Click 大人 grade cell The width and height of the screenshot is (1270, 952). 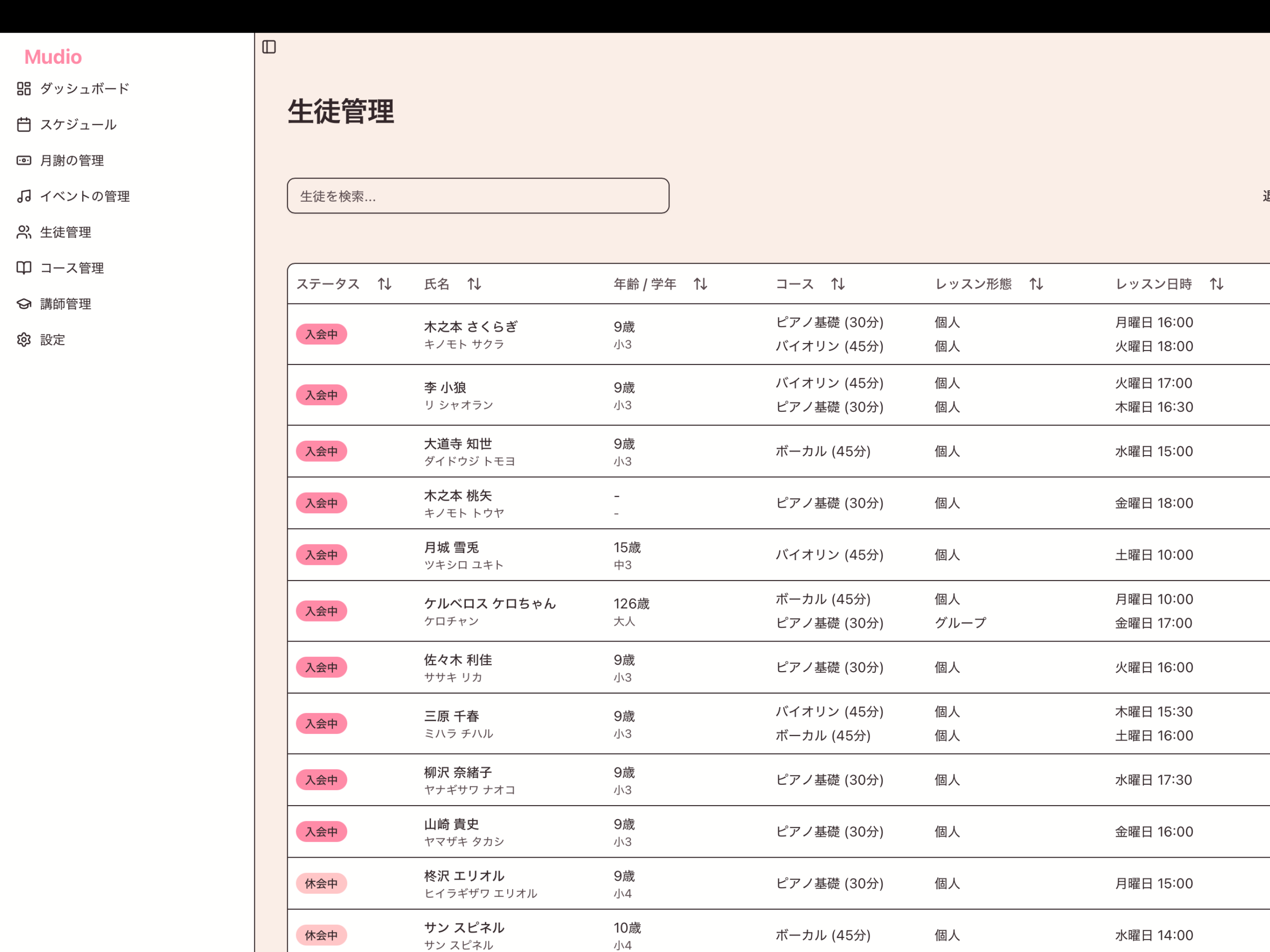(624, 621)
